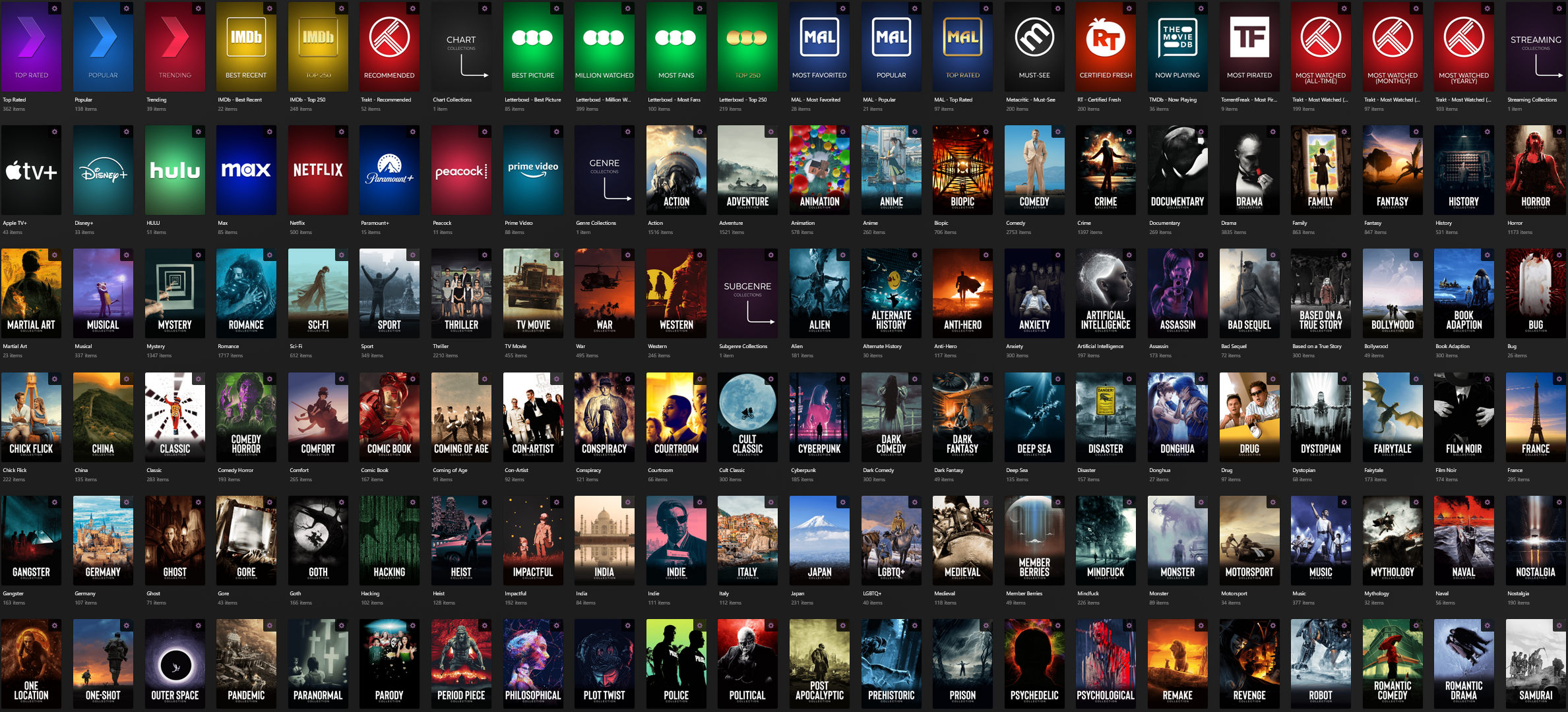Click the gear badge on Netflix collection
The image size is (1568, 712).
(x=341, y=132)
